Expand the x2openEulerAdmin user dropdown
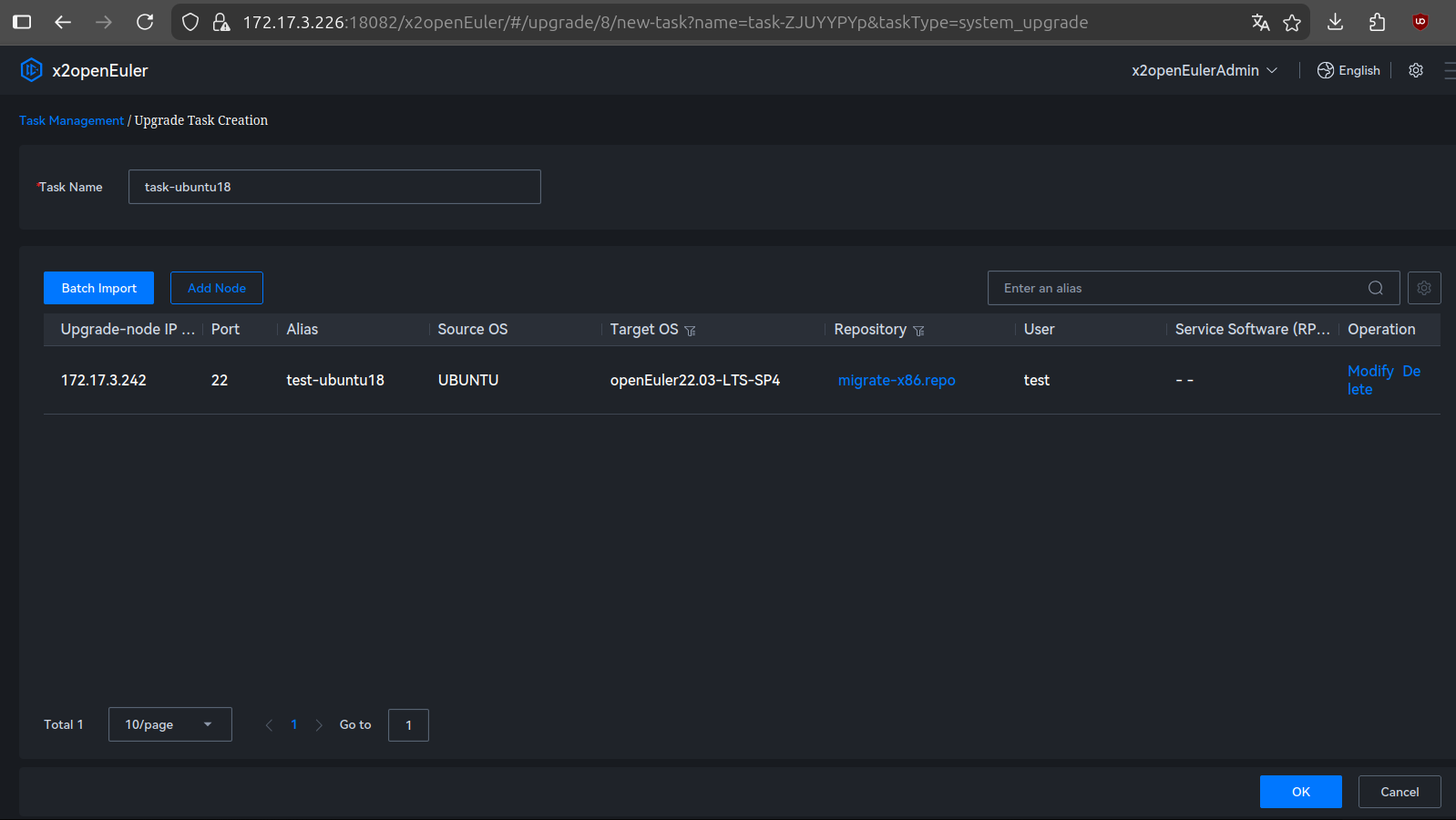Screen dimensions: 1456x820 [x=1204, y=70]
